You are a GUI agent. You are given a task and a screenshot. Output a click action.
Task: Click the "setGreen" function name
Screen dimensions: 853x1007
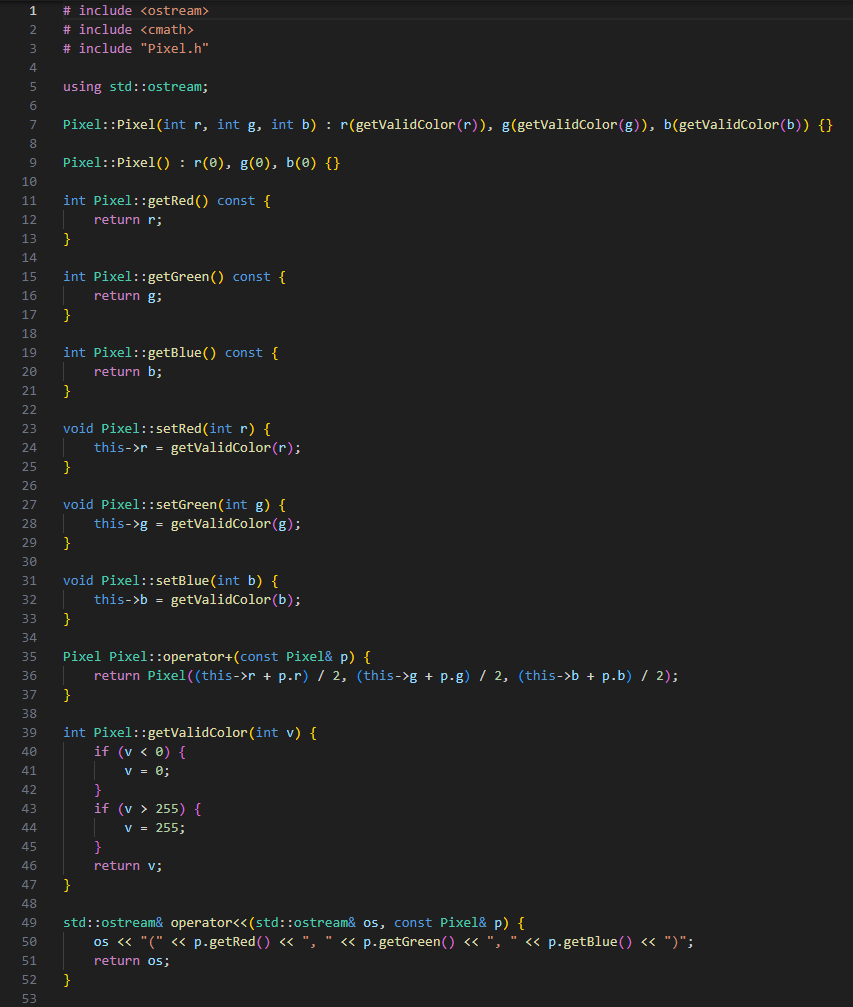click(x=186, y=505)
